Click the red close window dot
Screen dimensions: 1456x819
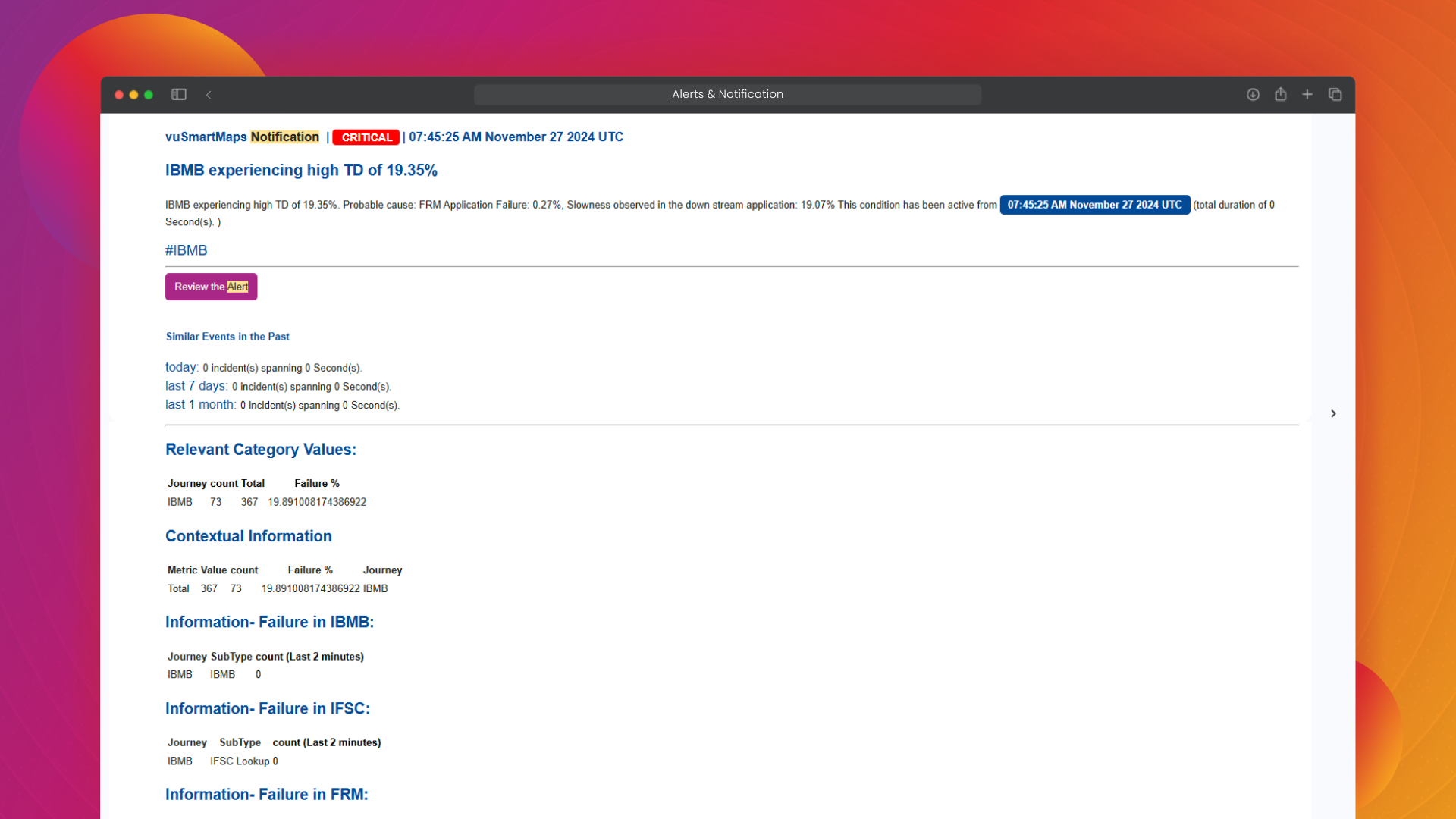(119, 95)
